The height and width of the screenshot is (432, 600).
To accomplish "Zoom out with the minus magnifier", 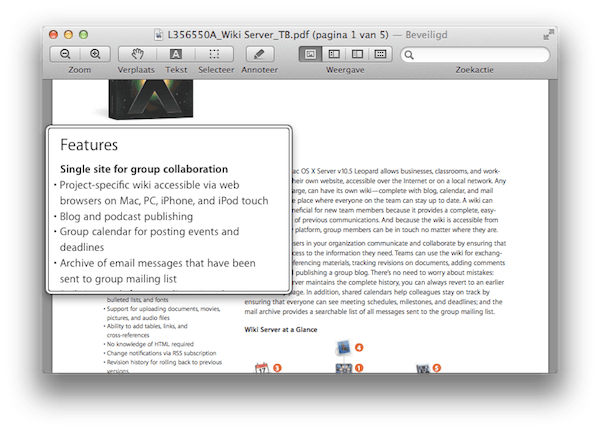I will 65,54.
